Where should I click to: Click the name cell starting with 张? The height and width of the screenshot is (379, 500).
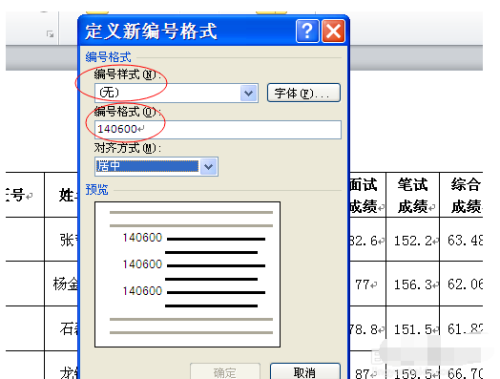point(61,240)
